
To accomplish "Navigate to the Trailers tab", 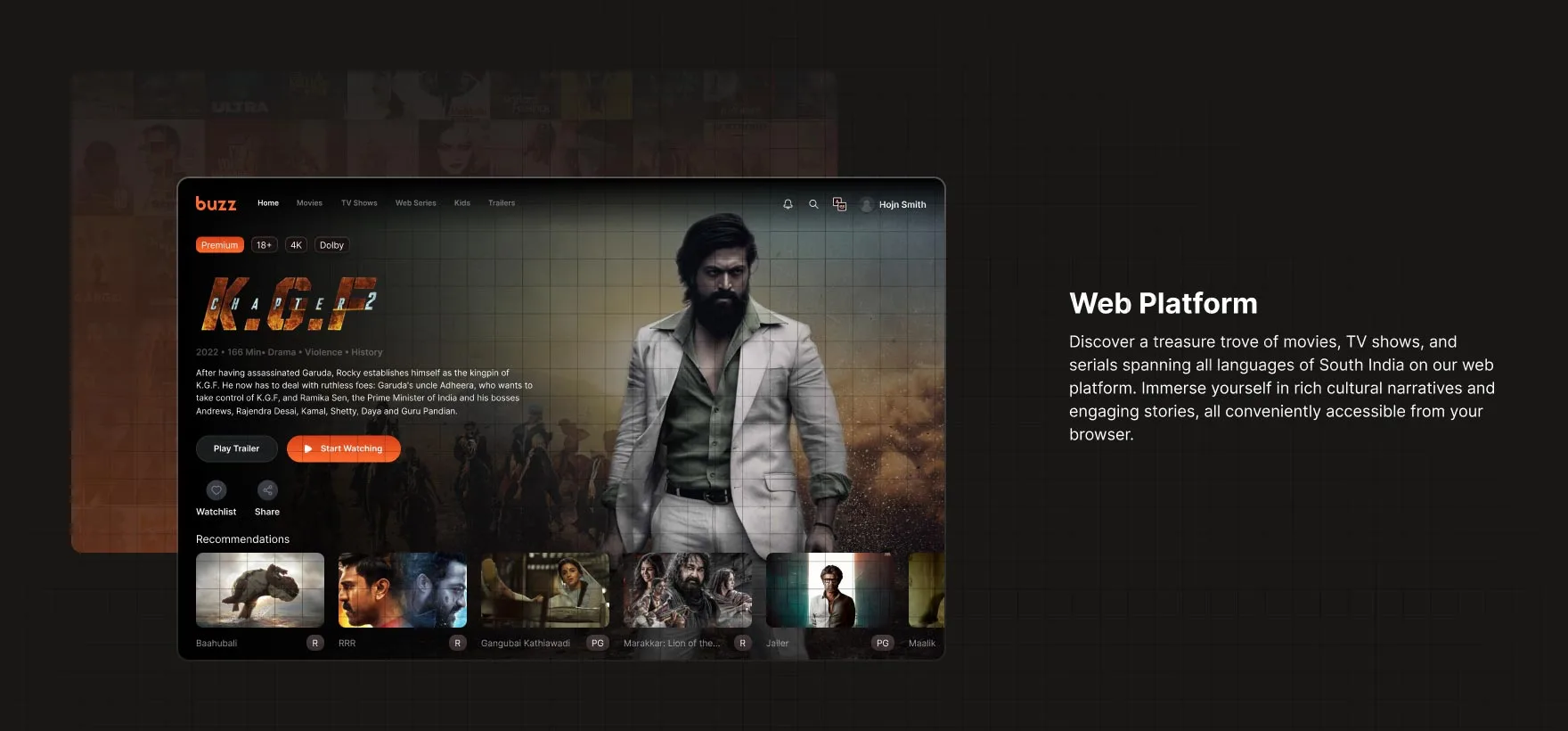I will coord(502,203).
